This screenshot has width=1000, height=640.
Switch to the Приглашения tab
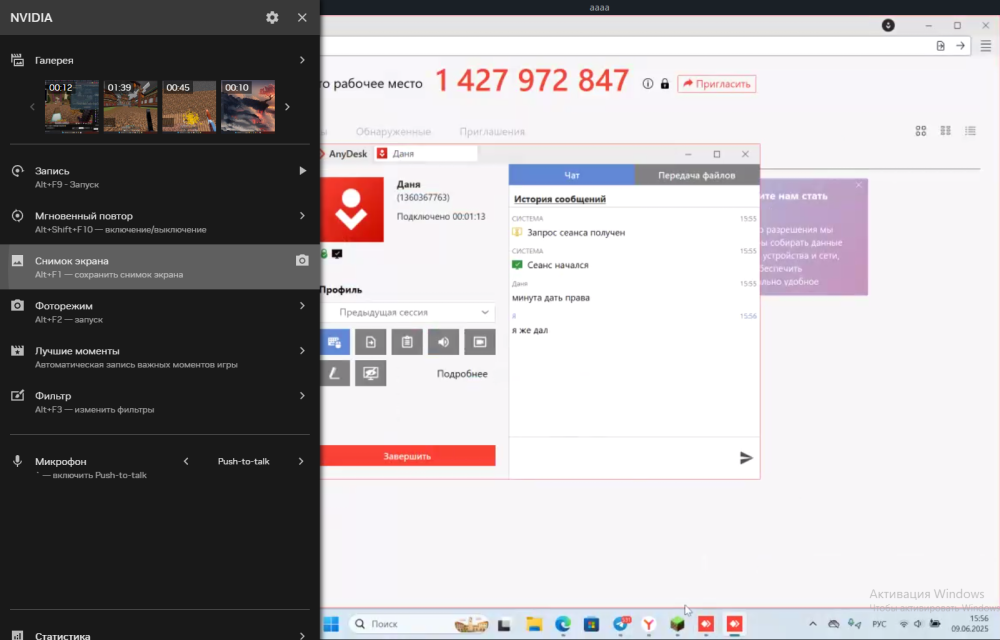click(492, 131)
